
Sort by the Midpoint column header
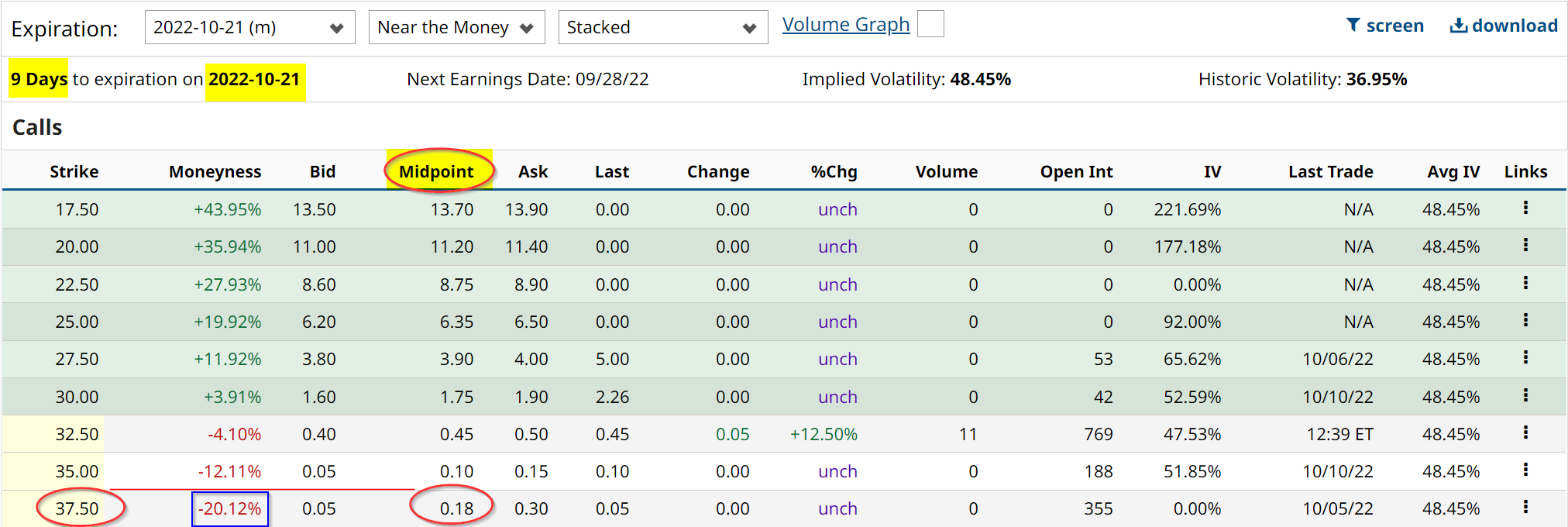tap(436, 171)
